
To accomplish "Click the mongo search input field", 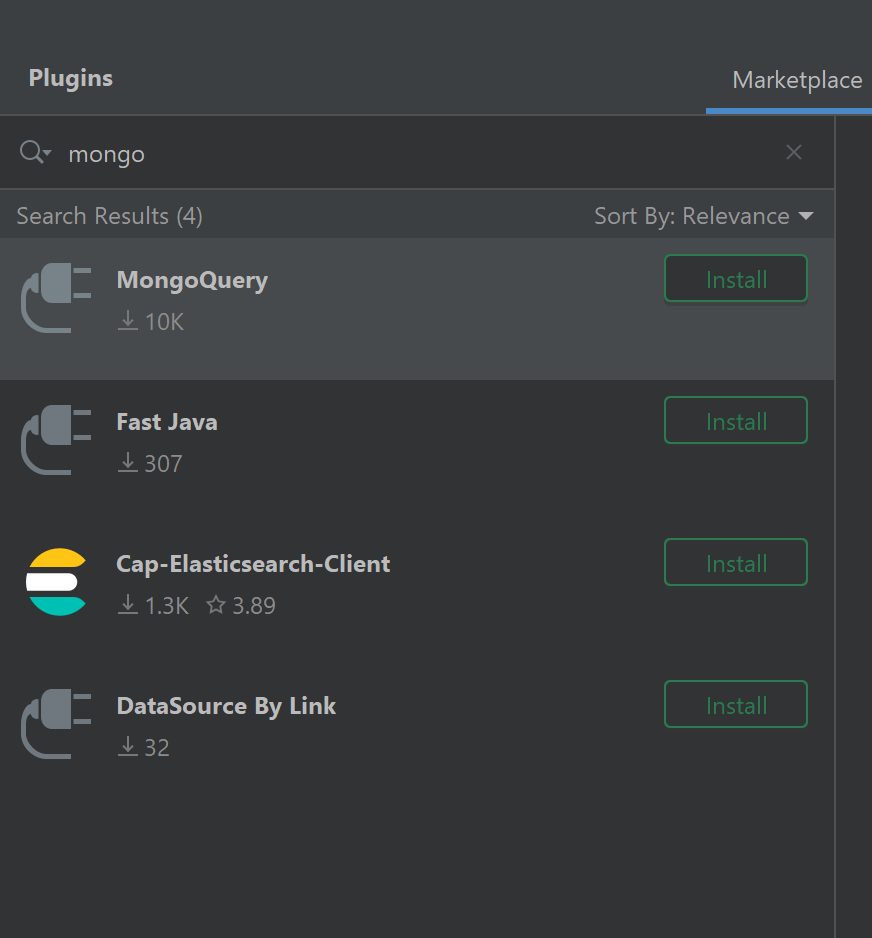I will tap(419, 154).
